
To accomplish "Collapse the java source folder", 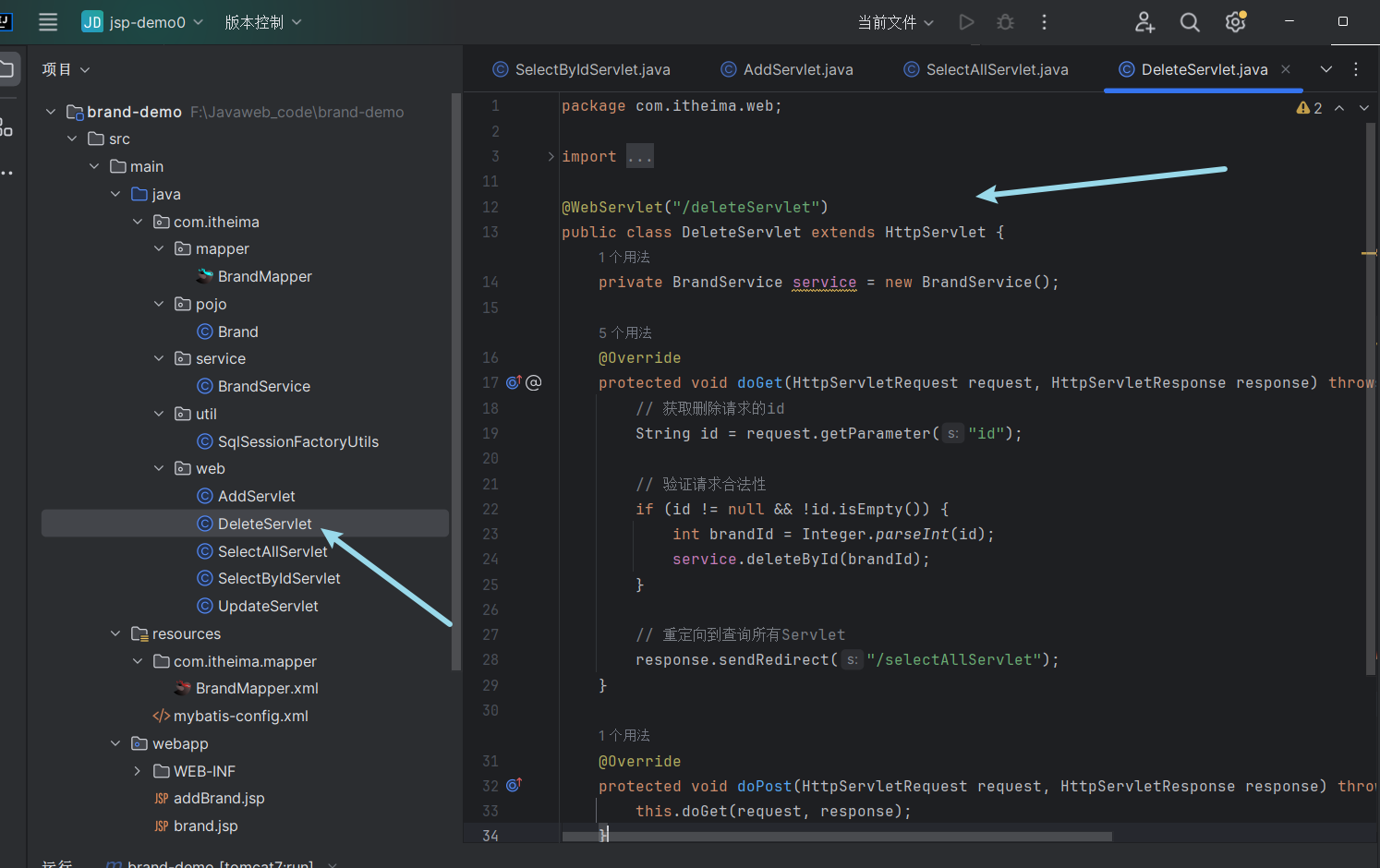I will pos(115,194).
